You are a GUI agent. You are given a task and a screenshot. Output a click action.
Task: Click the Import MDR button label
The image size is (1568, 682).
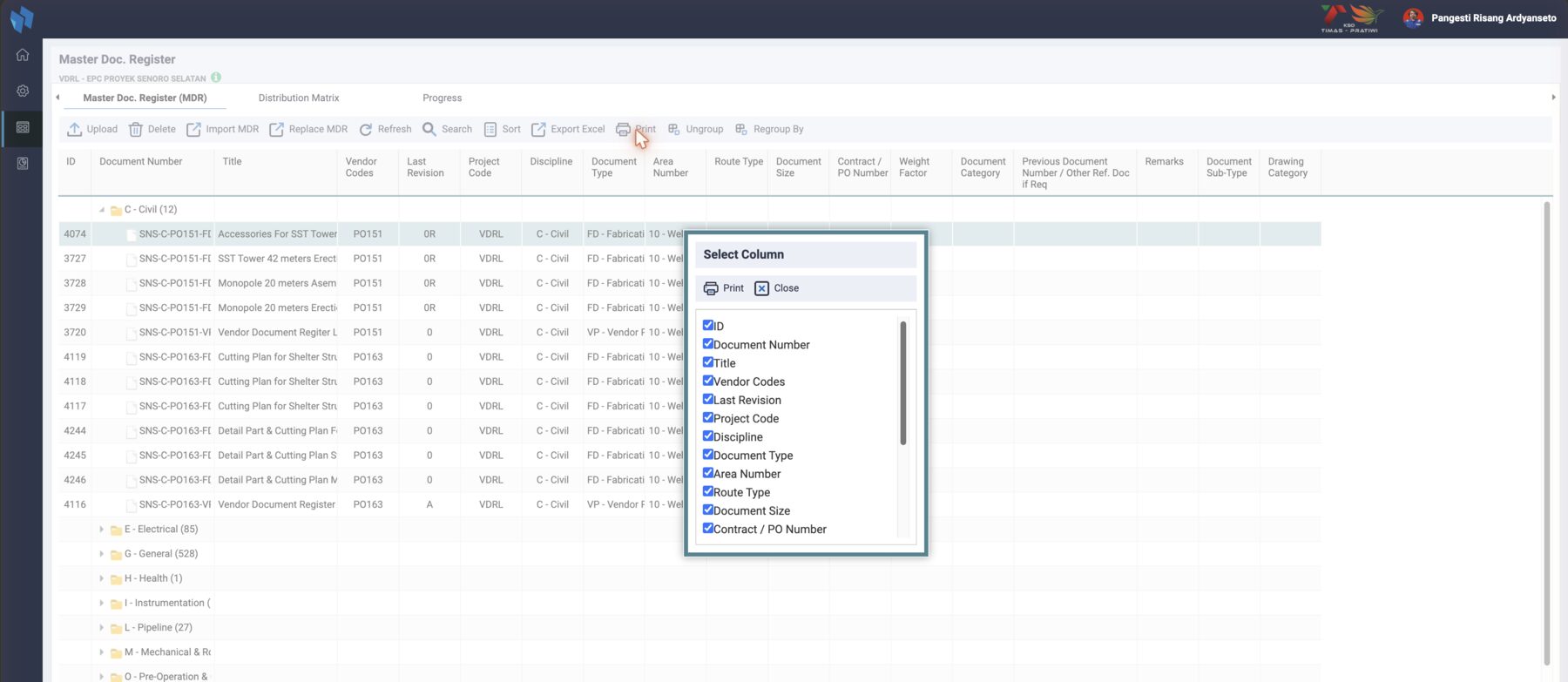[x=232, y=129]
